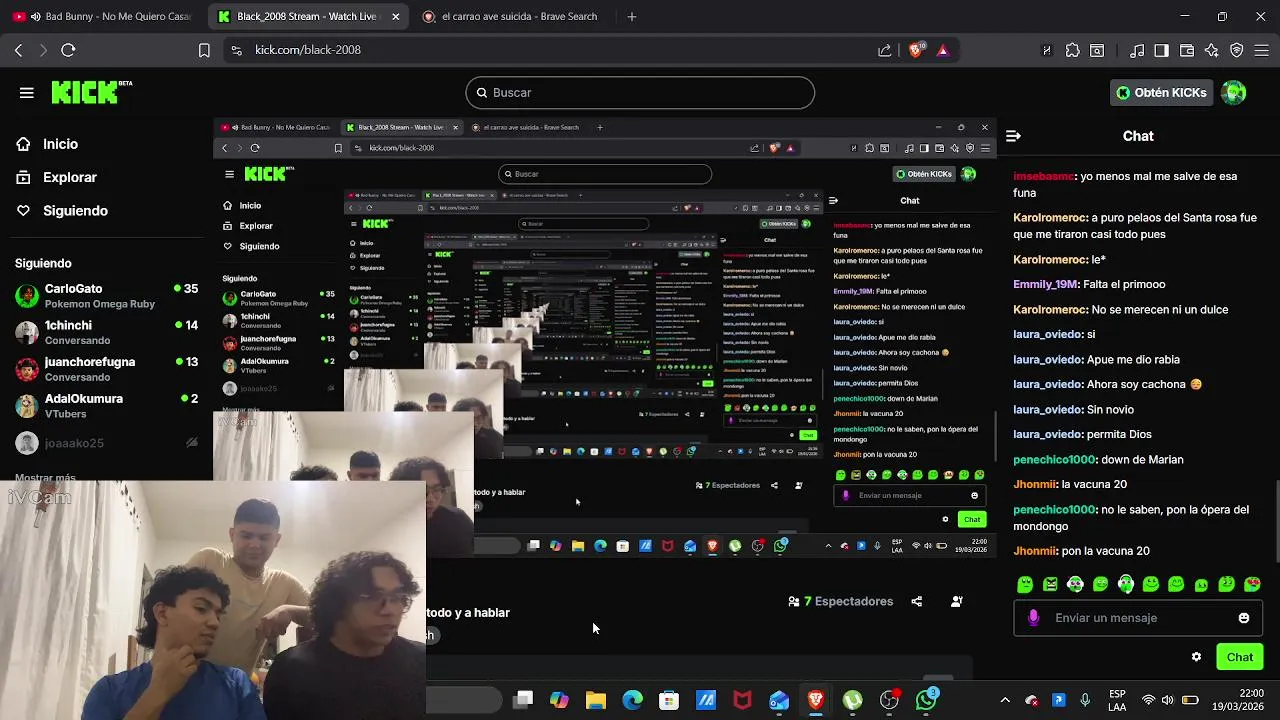
Task: Click the Obtén KICKs button
Action: 1161,93
